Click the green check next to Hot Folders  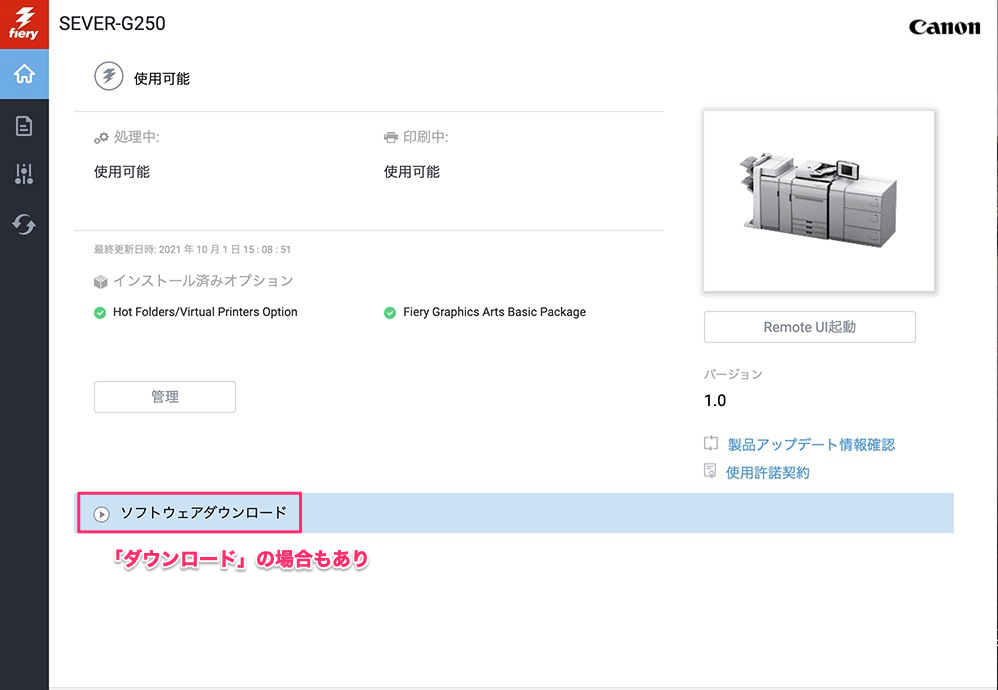point(100,313)
